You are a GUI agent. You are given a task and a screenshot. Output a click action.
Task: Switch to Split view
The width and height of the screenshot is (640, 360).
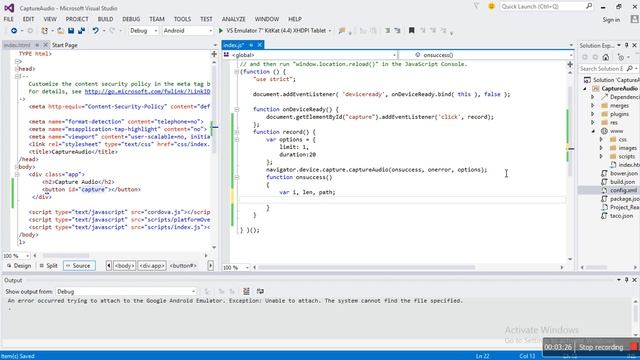click(48, 266)
